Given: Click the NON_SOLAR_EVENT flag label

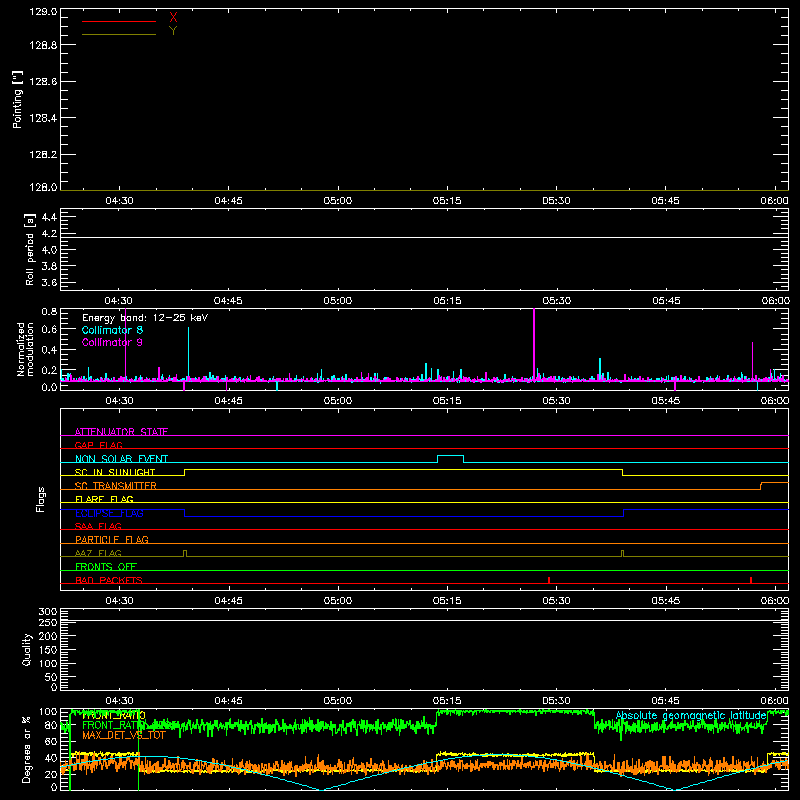Looking at the screenshot, I should (121, 459).
